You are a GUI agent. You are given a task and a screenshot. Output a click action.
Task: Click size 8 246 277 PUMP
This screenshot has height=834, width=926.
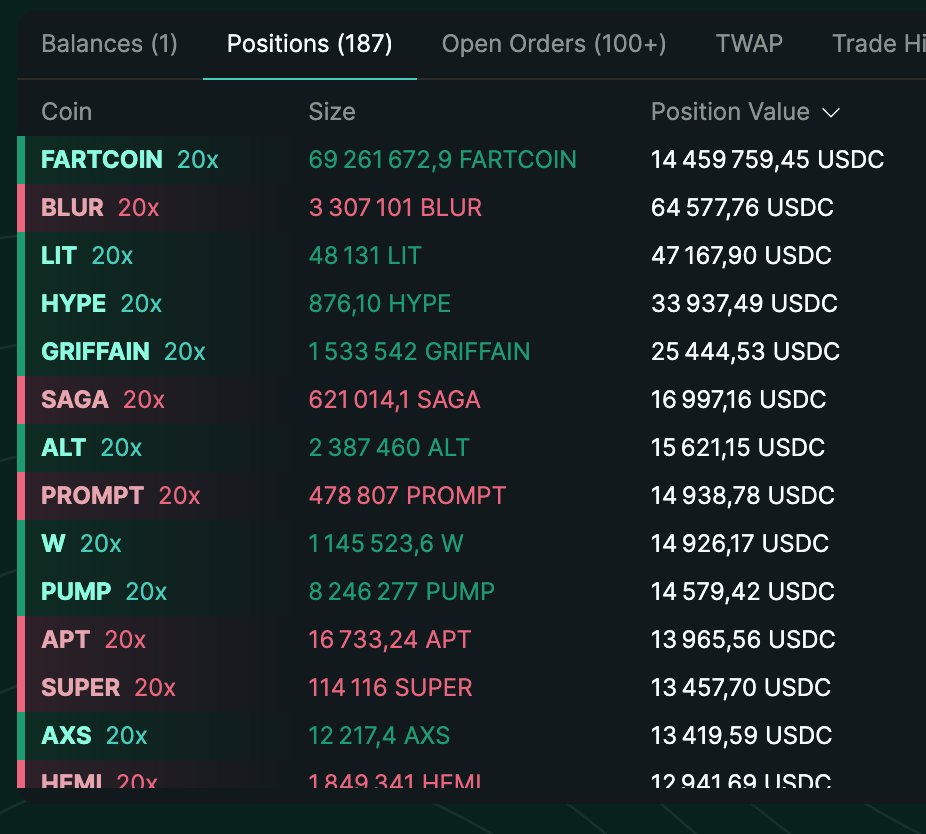pos(402,591)
